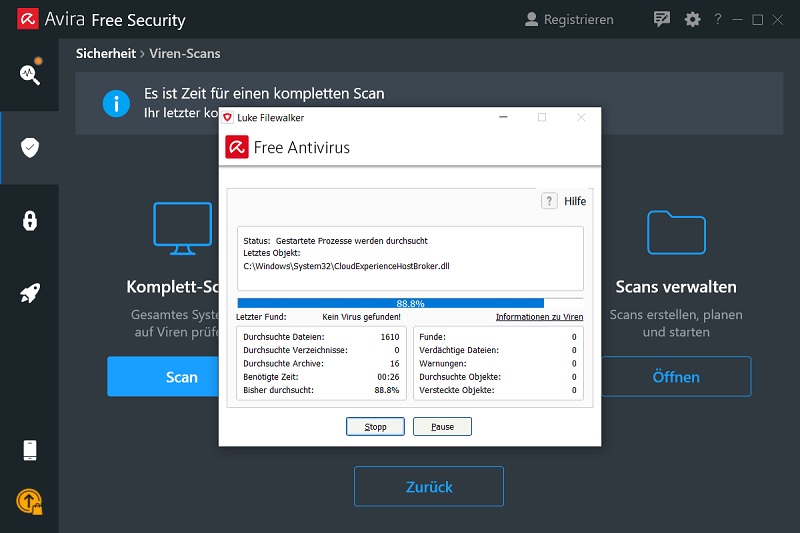This screenshot has width=800, height=533.
Task: Open the Performance rocket icon in sidebar
Action: tap(30, 293)
